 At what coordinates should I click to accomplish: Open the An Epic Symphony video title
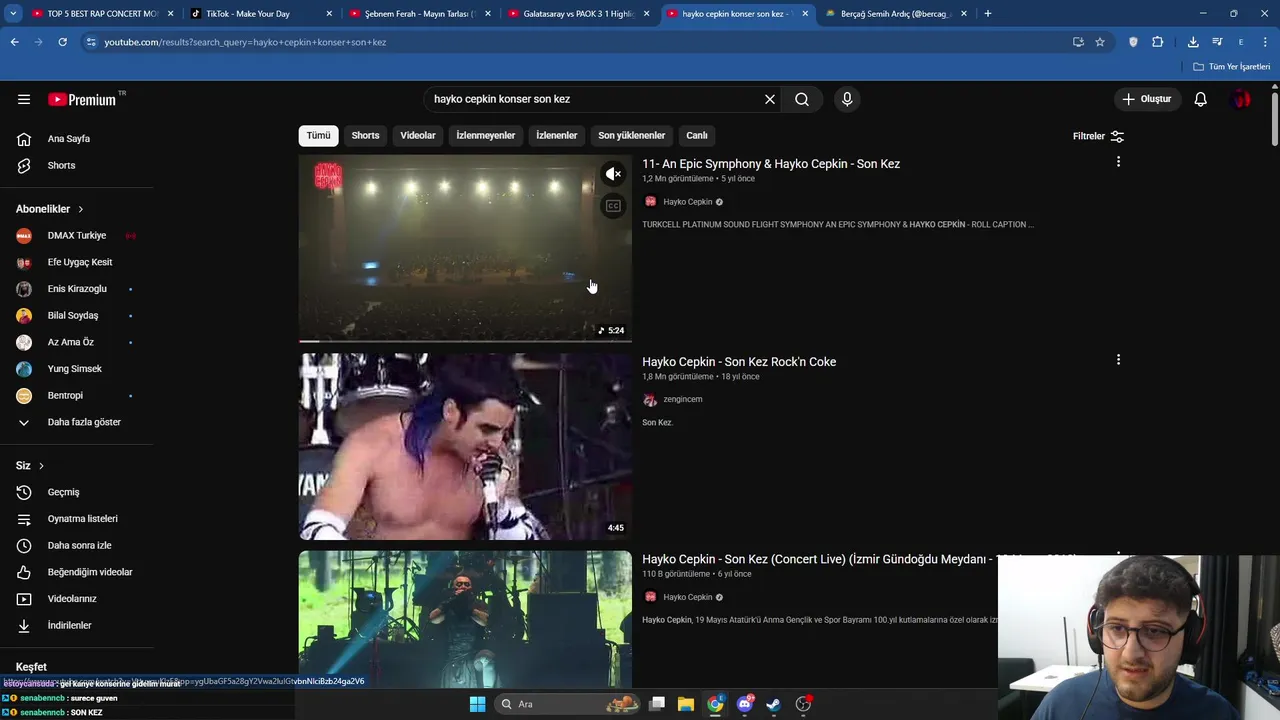tap(771, 164)
